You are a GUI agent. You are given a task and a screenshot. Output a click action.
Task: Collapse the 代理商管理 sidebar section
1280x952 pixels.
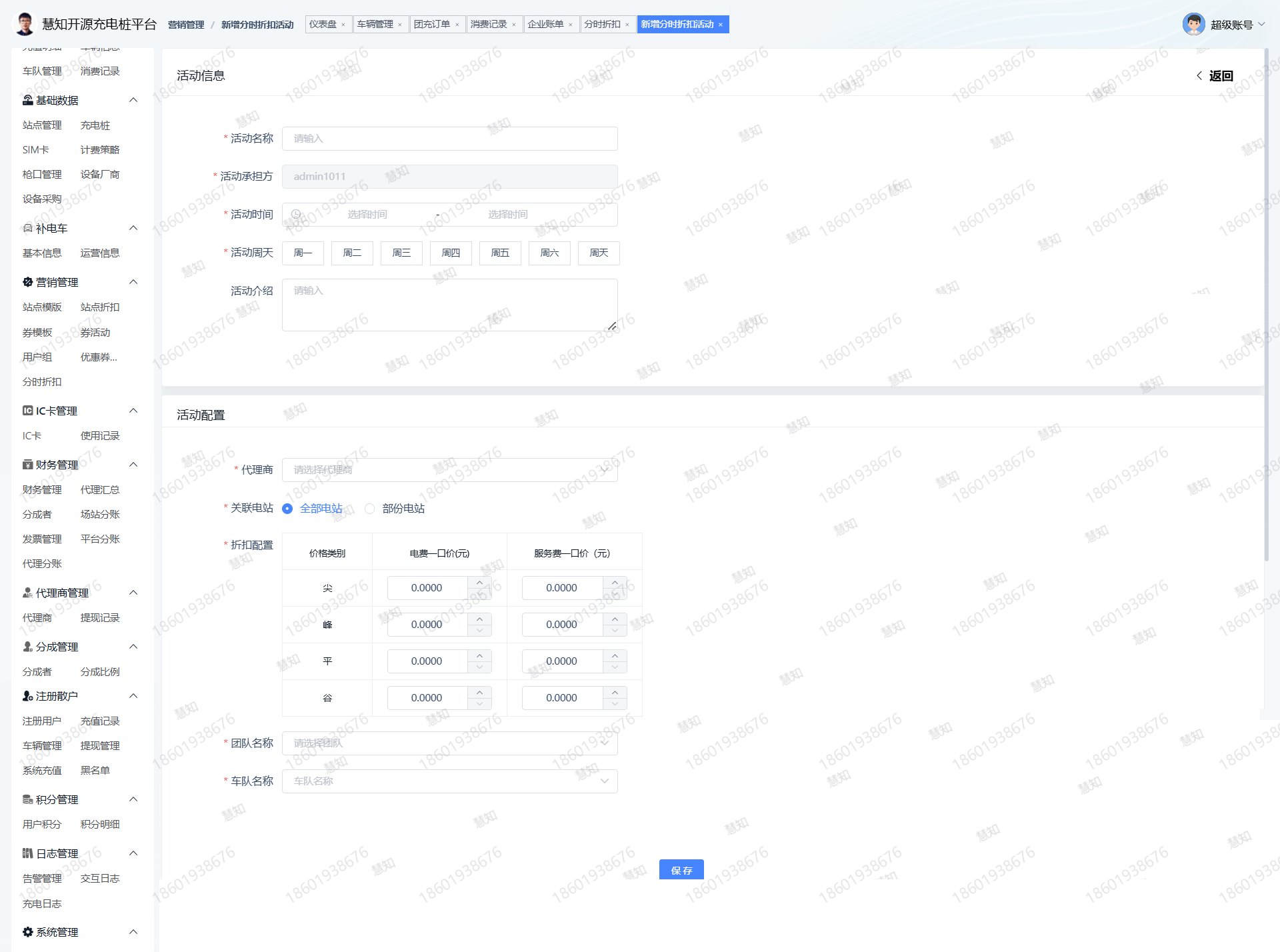tap(133, 593)
